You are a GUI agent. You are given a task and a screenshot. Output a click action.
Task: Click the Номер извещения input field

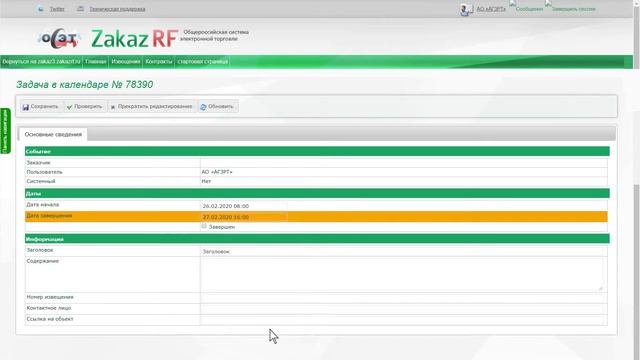pyautogui.click(x=403, y=298)
